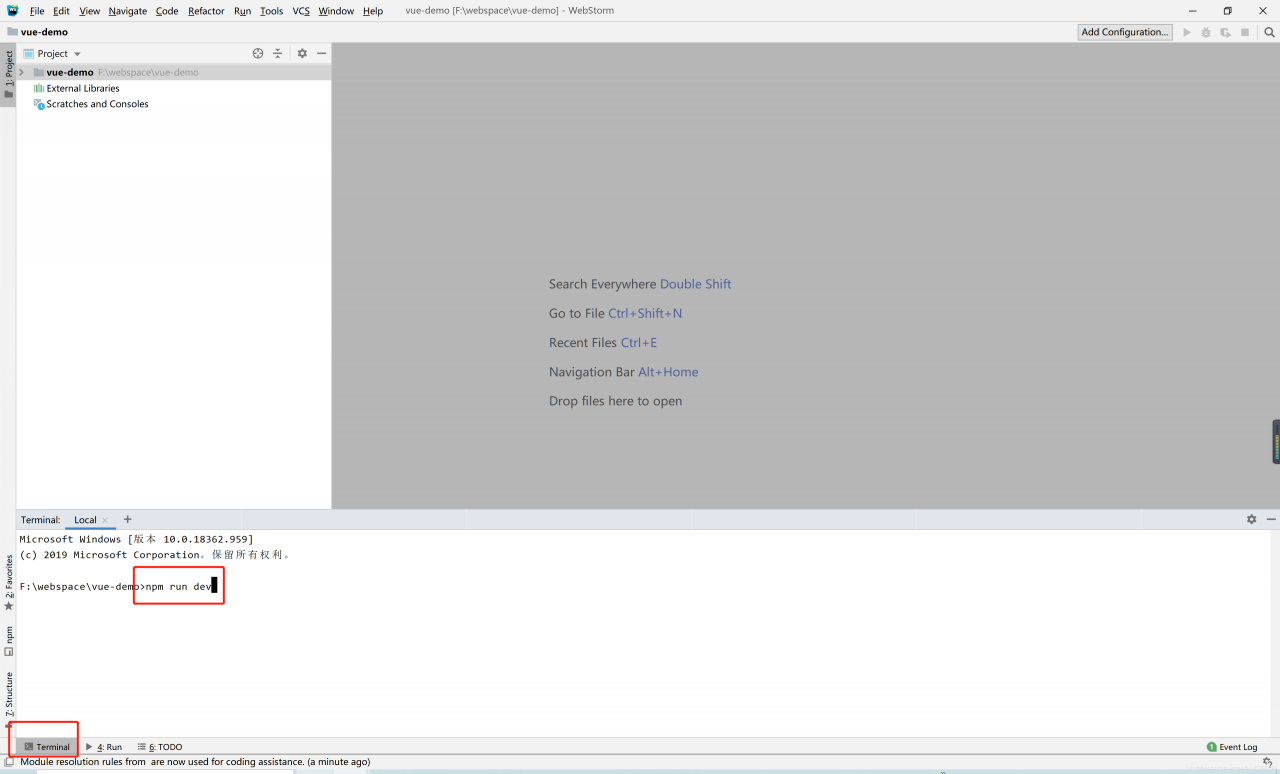Select Scratches and Consoles node
The image size is (1280, 774).
tap(91, 104)
